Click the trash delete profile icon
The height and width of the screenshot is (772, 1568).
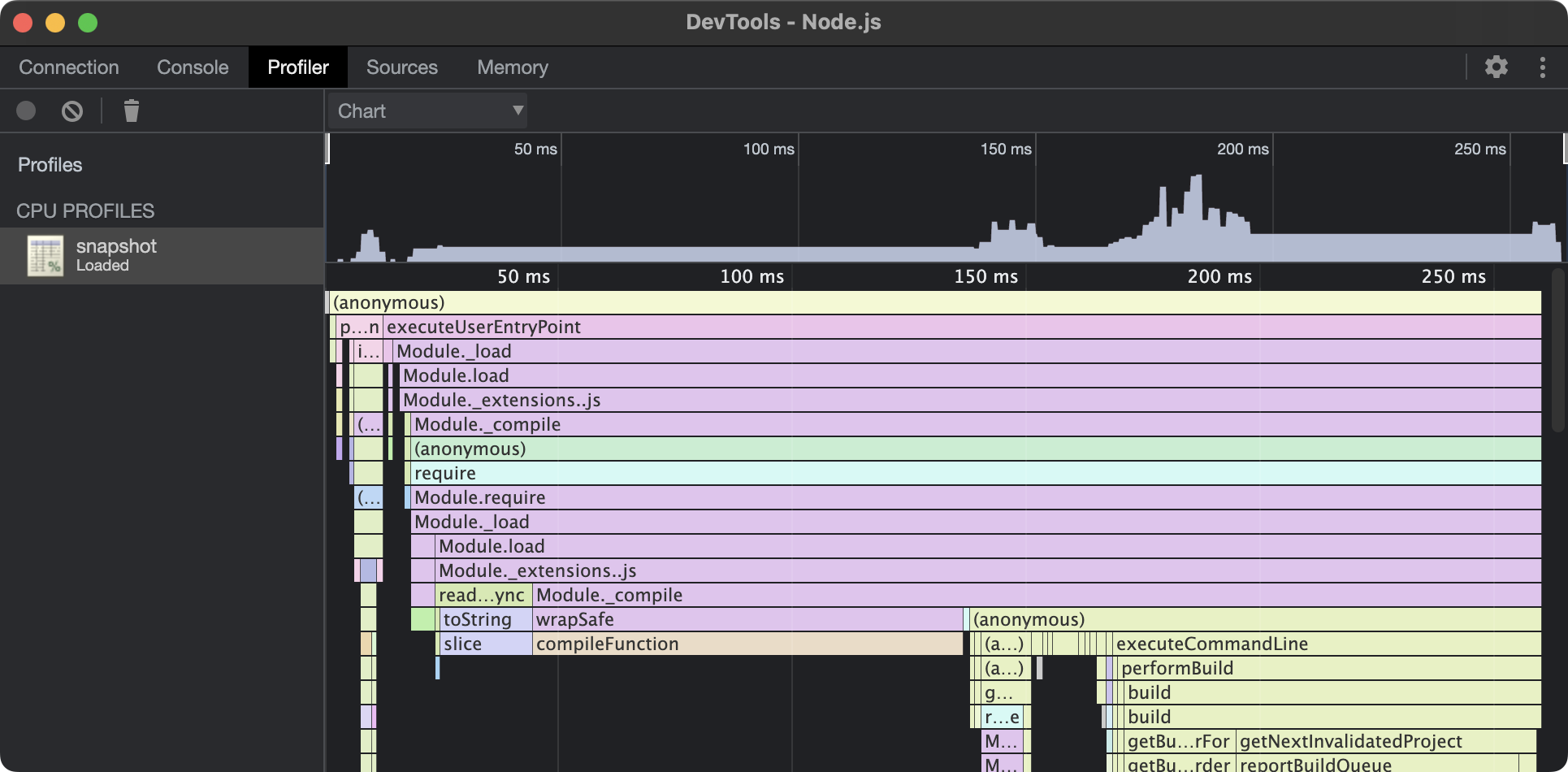pyautogui.click(x=131, y=111)
